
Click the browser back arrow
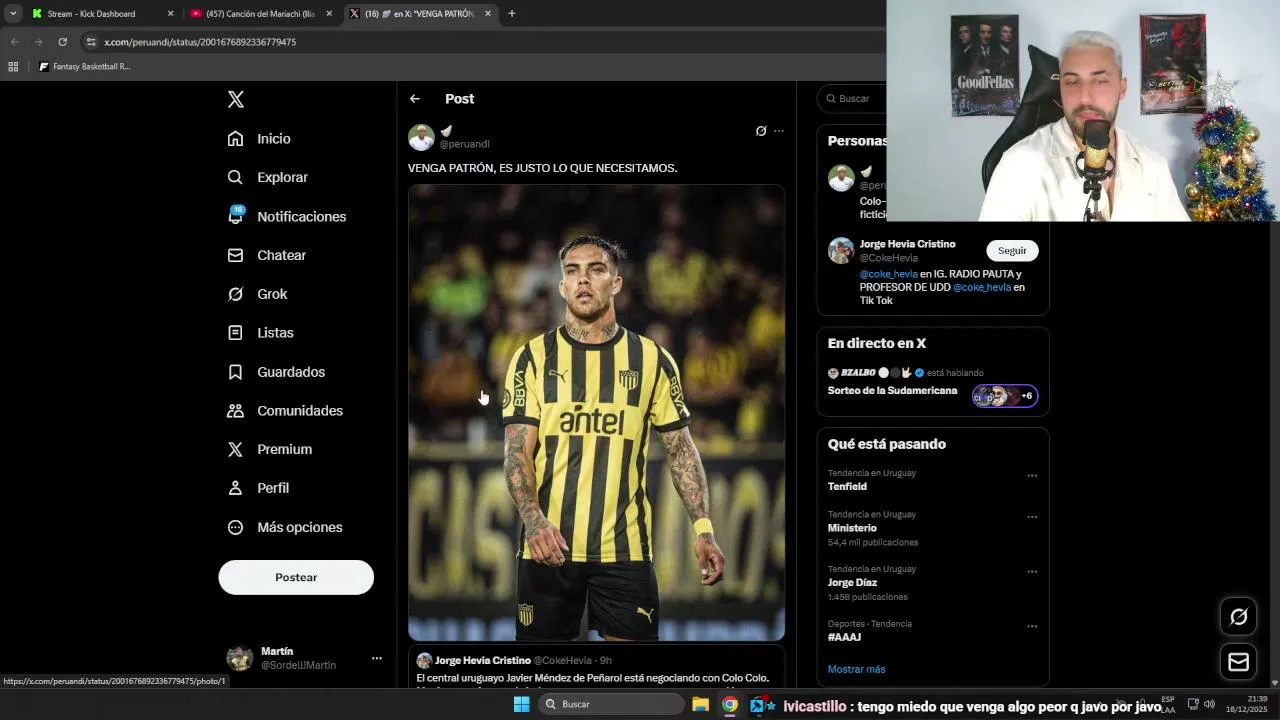[14, 42]
